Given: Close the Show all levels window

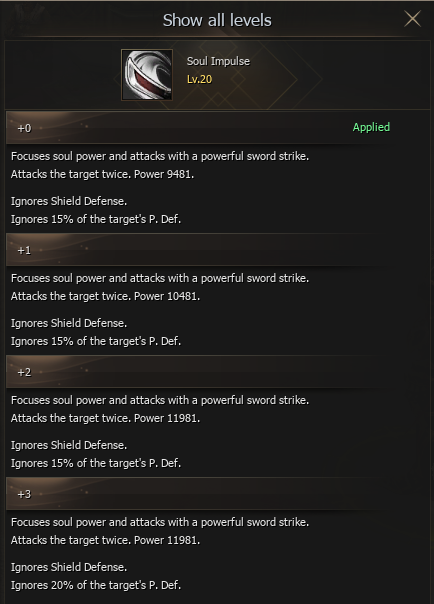Looking at the screenshot, I should coord(412,18).
